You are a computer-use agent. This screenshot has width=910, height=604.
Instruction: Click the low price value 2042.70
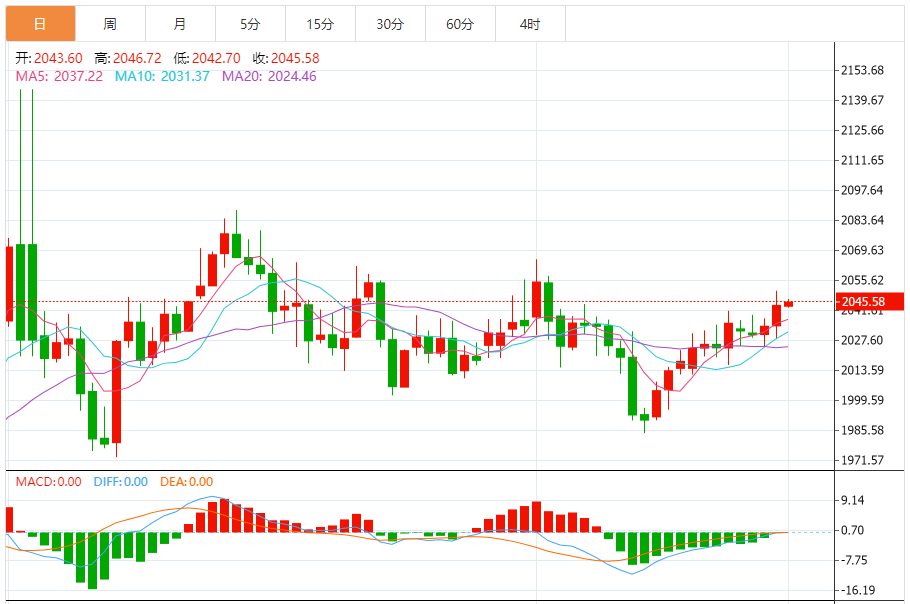(x=216, y=59)
